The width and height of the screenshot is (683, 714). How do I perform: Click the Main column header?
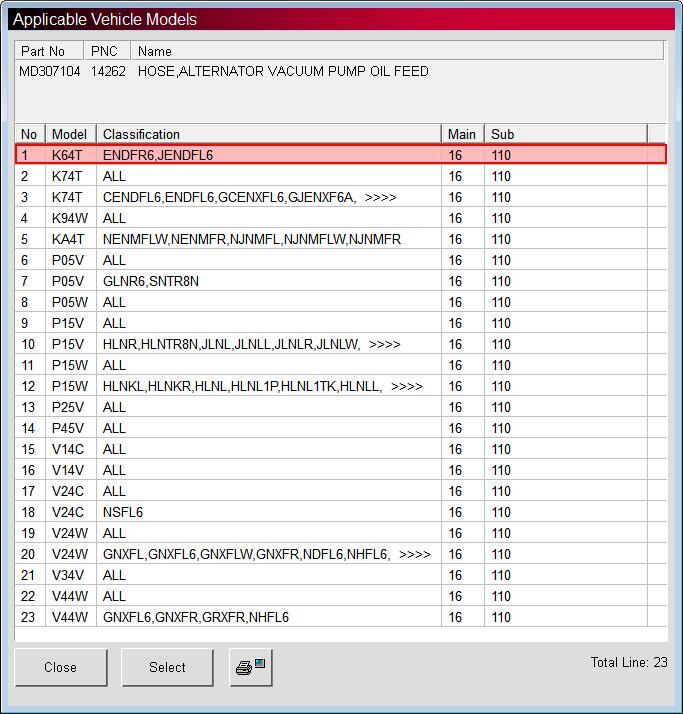click(x=463, y=134)
